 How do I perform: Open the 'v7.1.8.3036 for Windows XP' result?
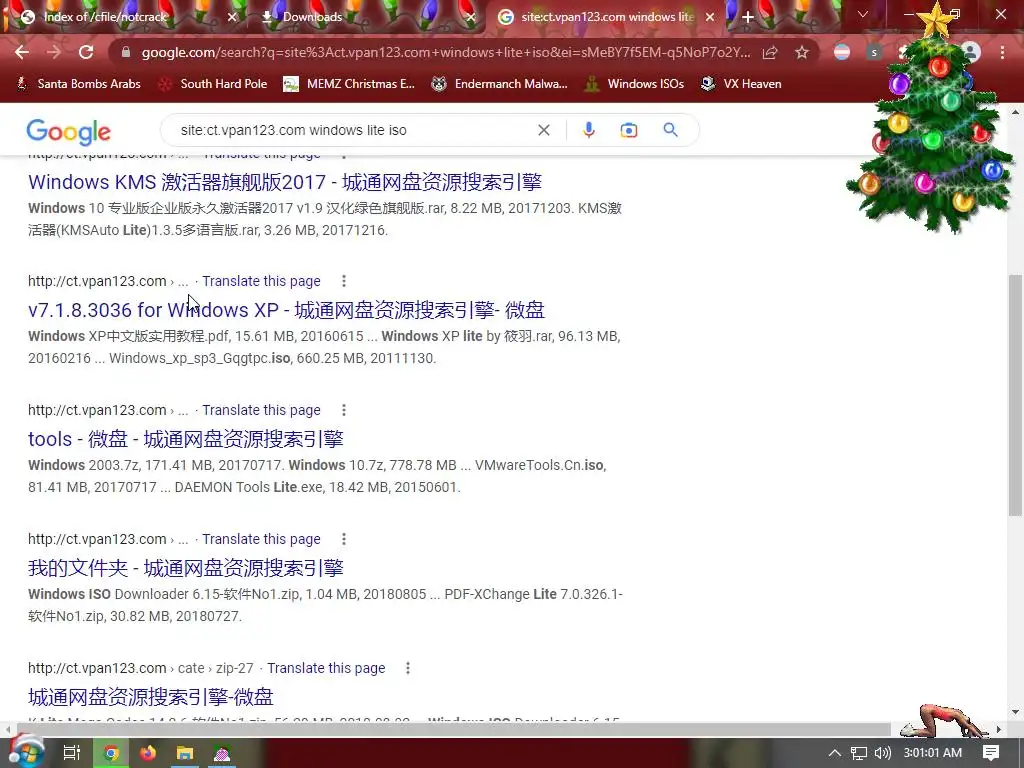click(x=286, y=310)
